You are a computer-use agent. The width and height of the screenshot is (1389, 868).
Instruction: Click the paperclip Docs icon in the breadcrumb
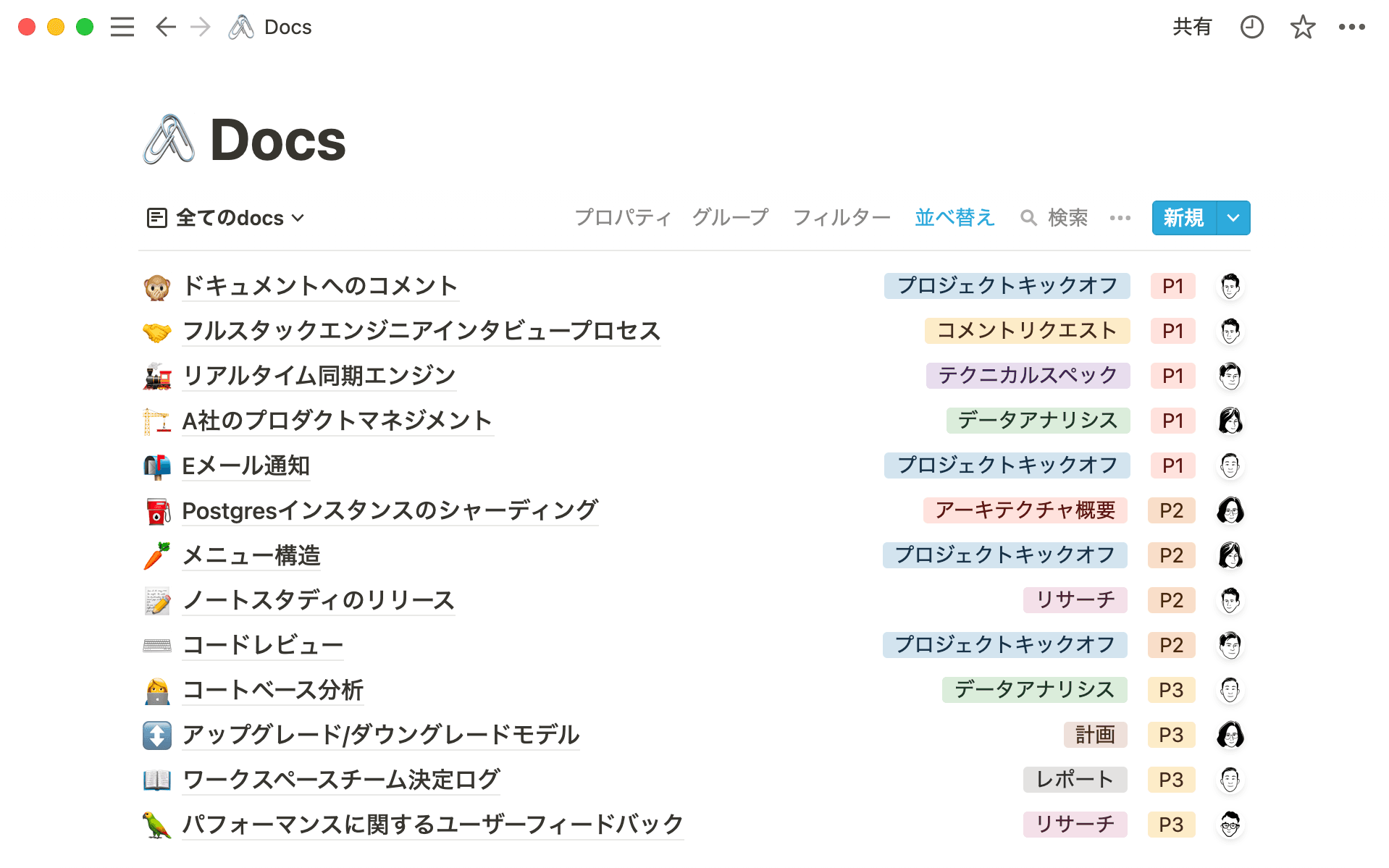pos(240,27)
